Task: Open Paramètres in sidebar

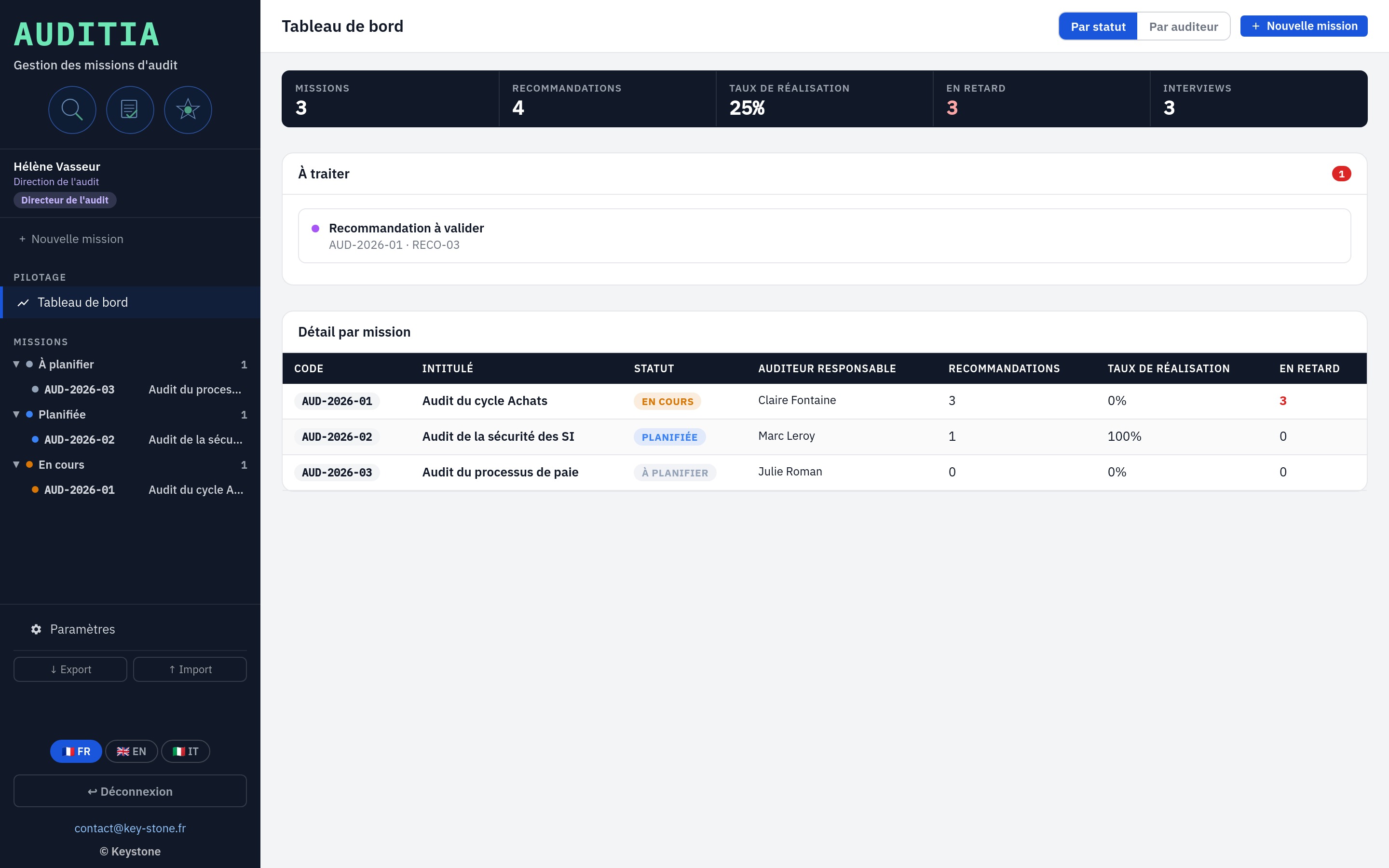Action: tap(130, 629)
